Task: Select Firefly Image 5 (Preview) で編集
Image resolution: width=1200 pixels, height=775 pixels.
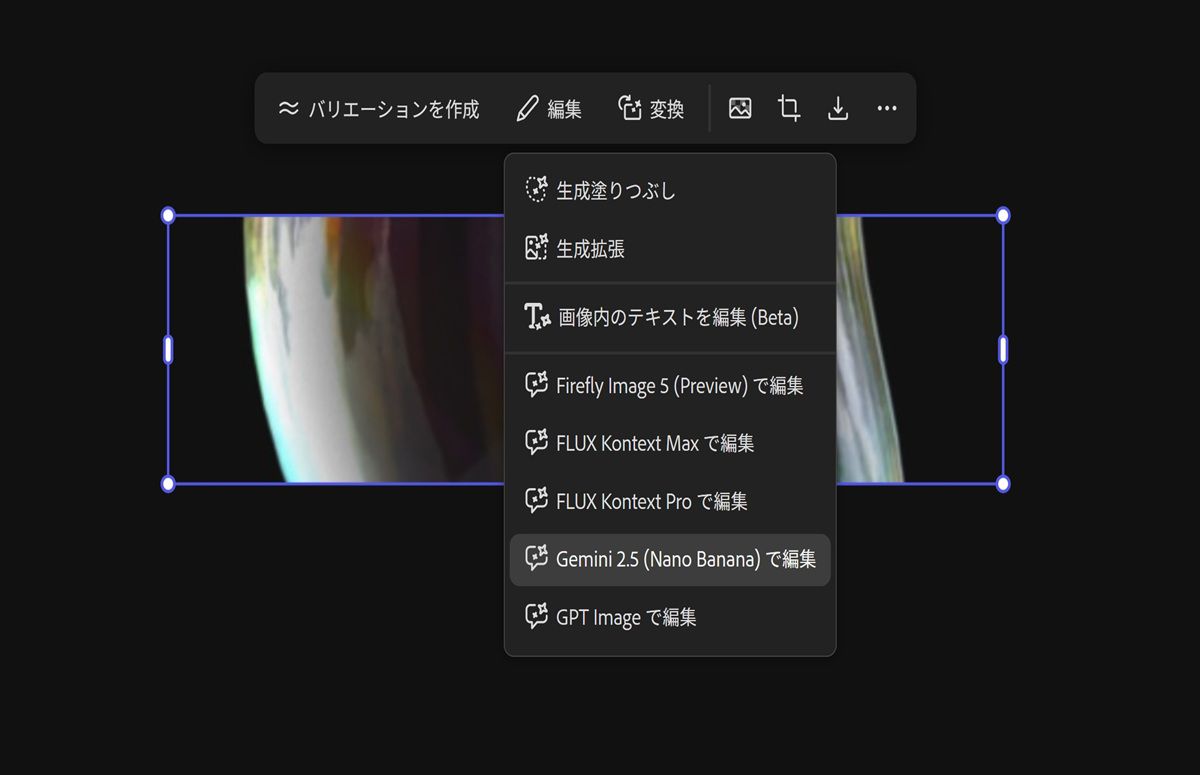Action: pyautogui.click(x=670, y=385)
